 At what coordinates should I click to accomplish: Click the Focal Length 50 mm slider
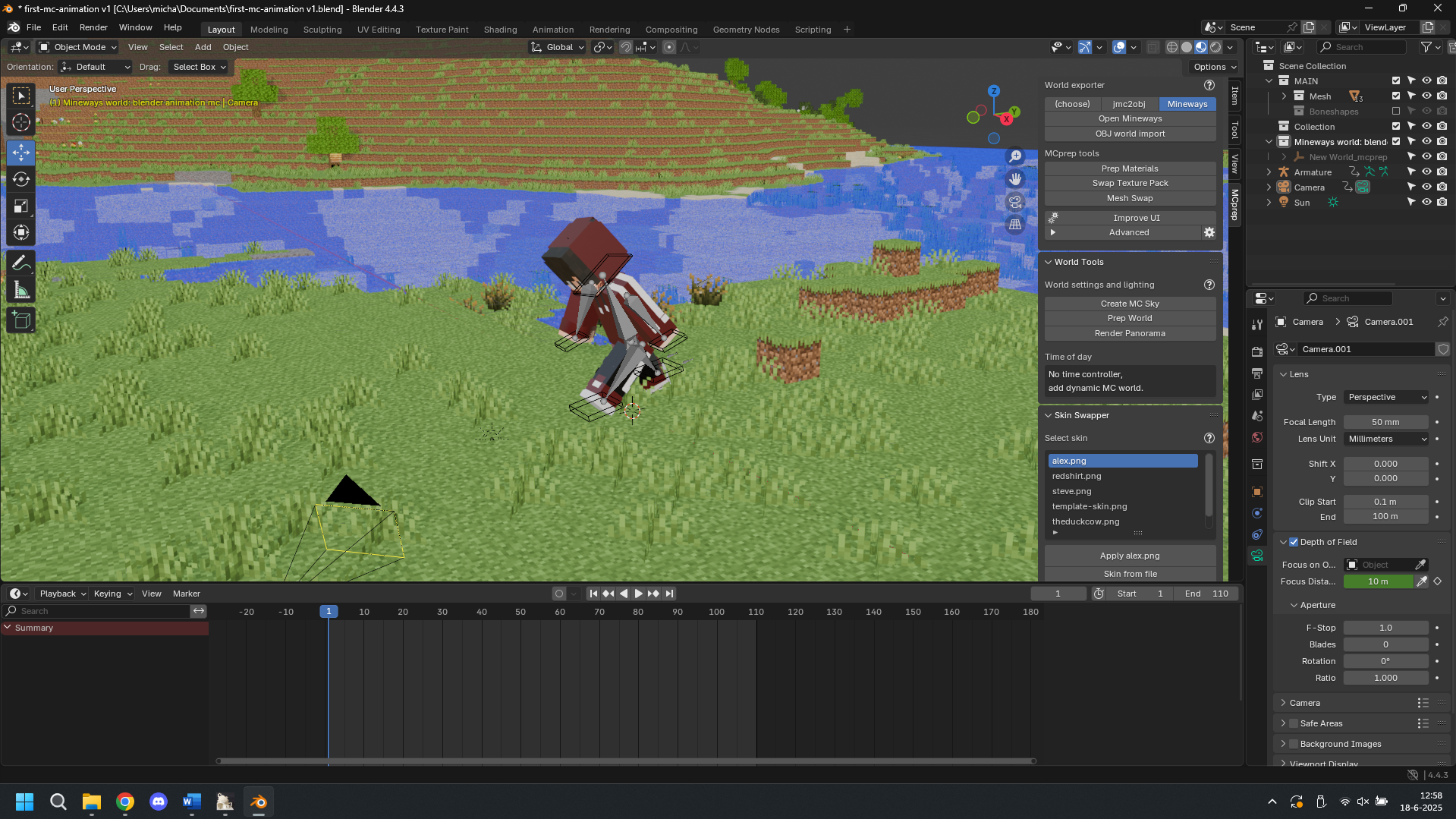click(x=1385, y=422)
